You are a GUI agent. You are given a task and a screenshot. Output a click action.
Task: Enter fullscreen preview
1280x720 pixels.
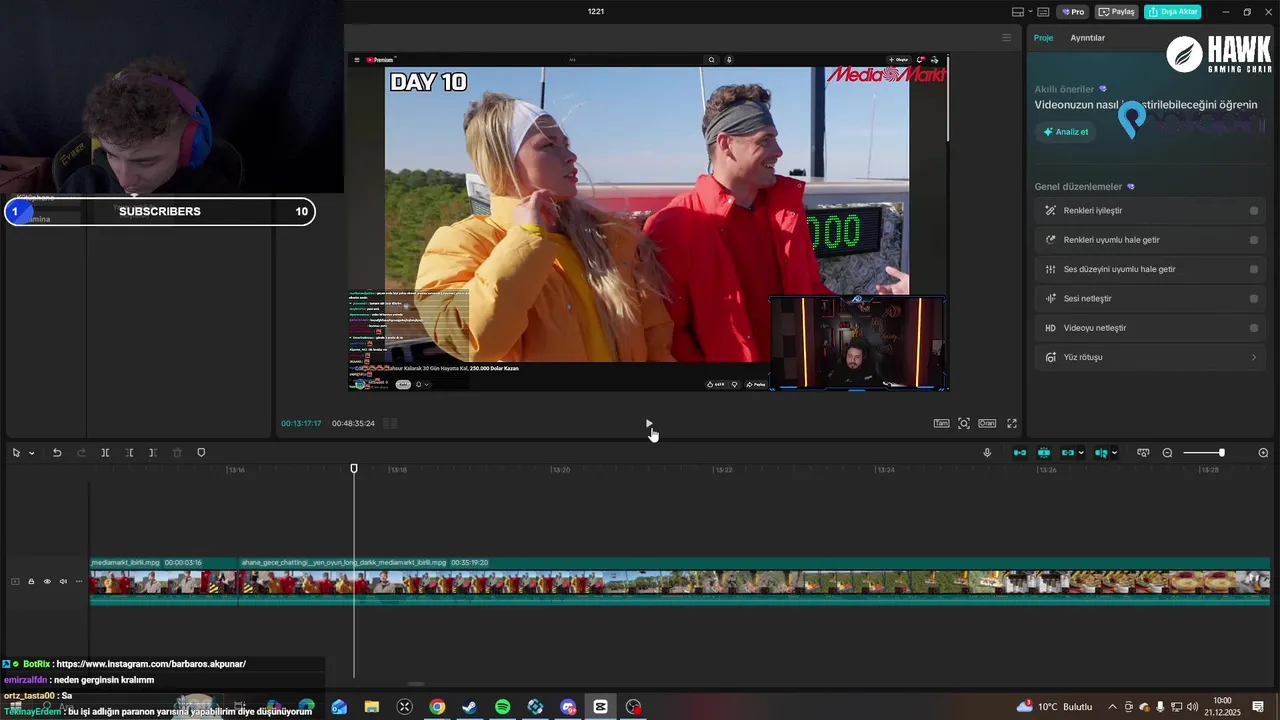(x=1012, y=424)
